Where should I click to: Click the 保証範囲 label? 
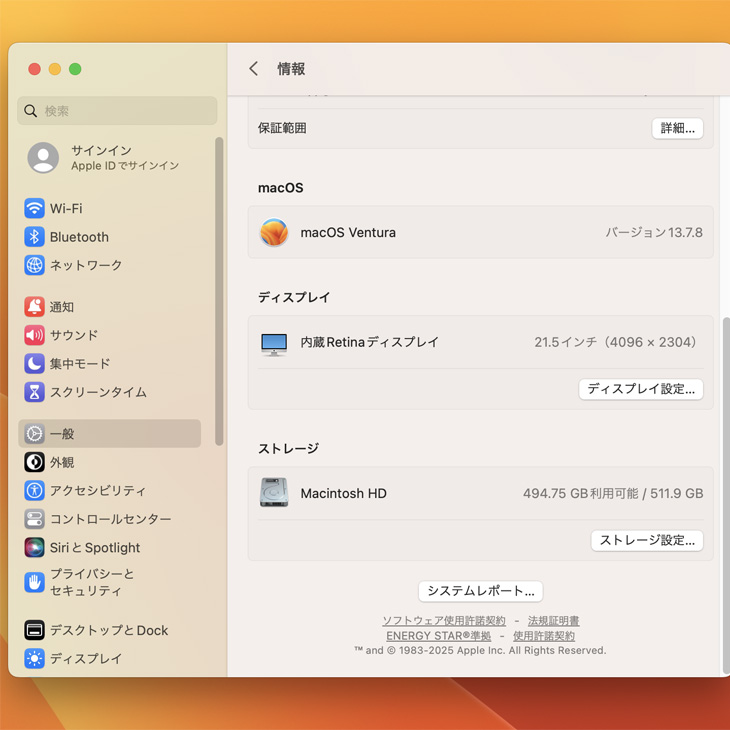point(282,128)
